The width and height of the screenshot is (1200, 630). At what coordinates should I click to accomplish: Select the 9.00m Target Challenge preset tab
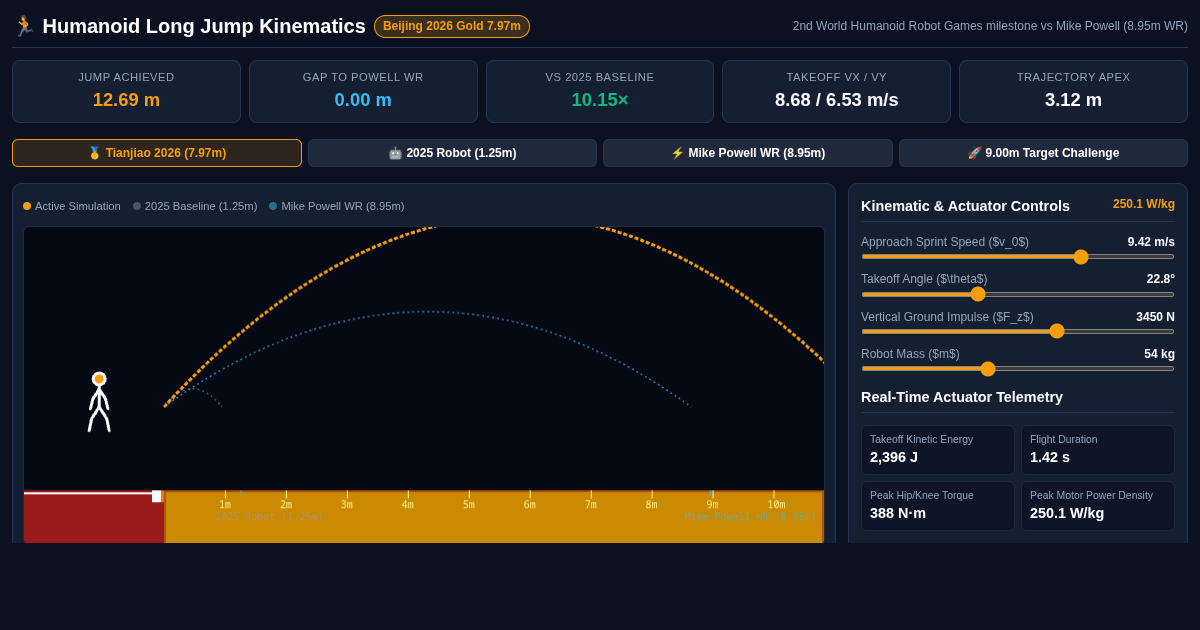coord(1043,153)
